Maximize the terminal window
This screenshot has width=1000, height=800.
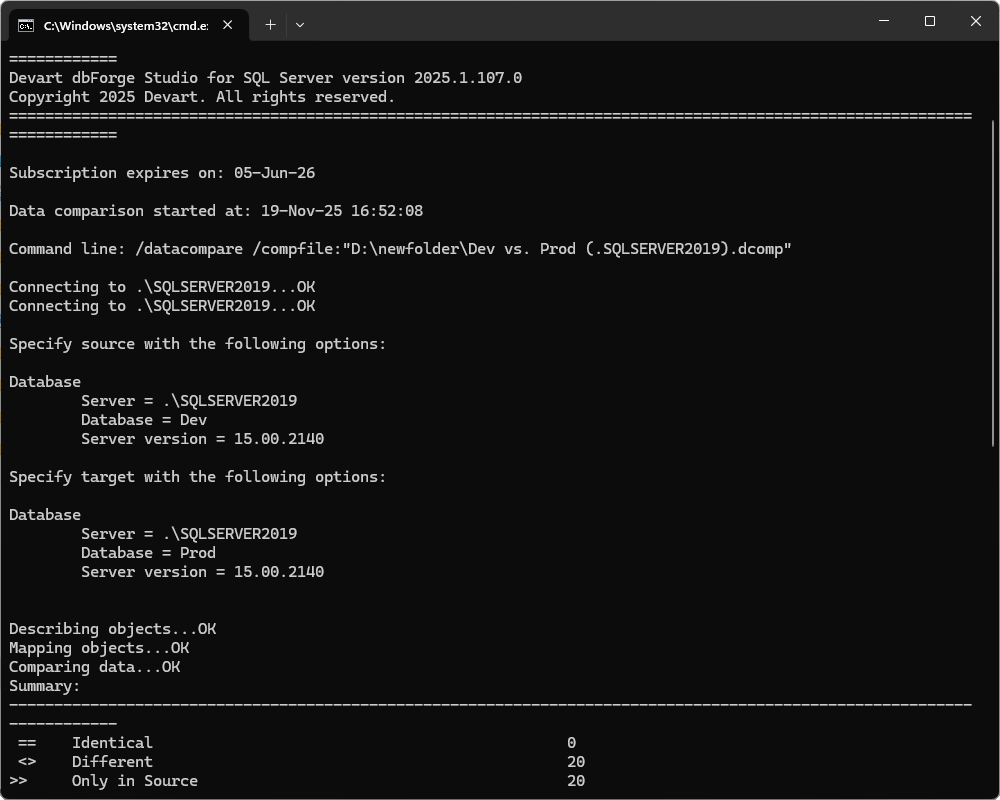point(930,21)
